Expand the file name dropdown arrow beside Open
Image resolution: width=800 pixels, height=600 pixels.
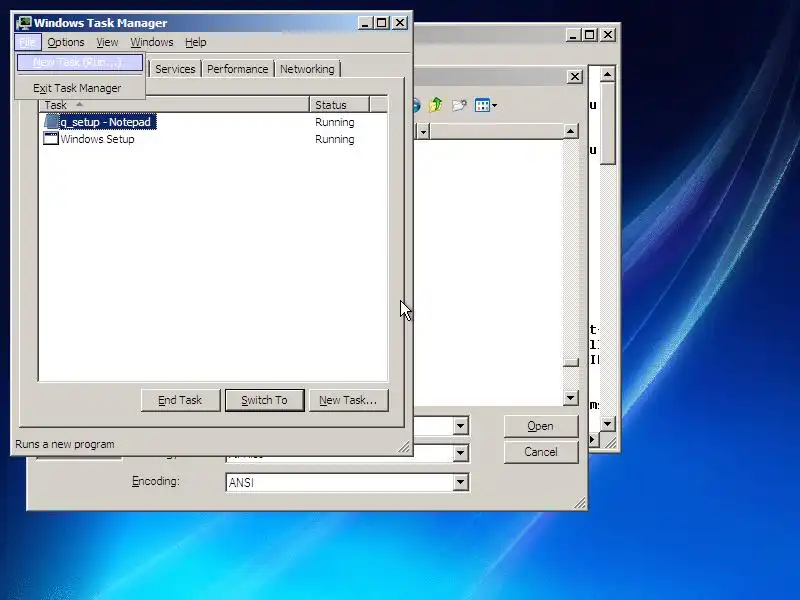point(460,426)
